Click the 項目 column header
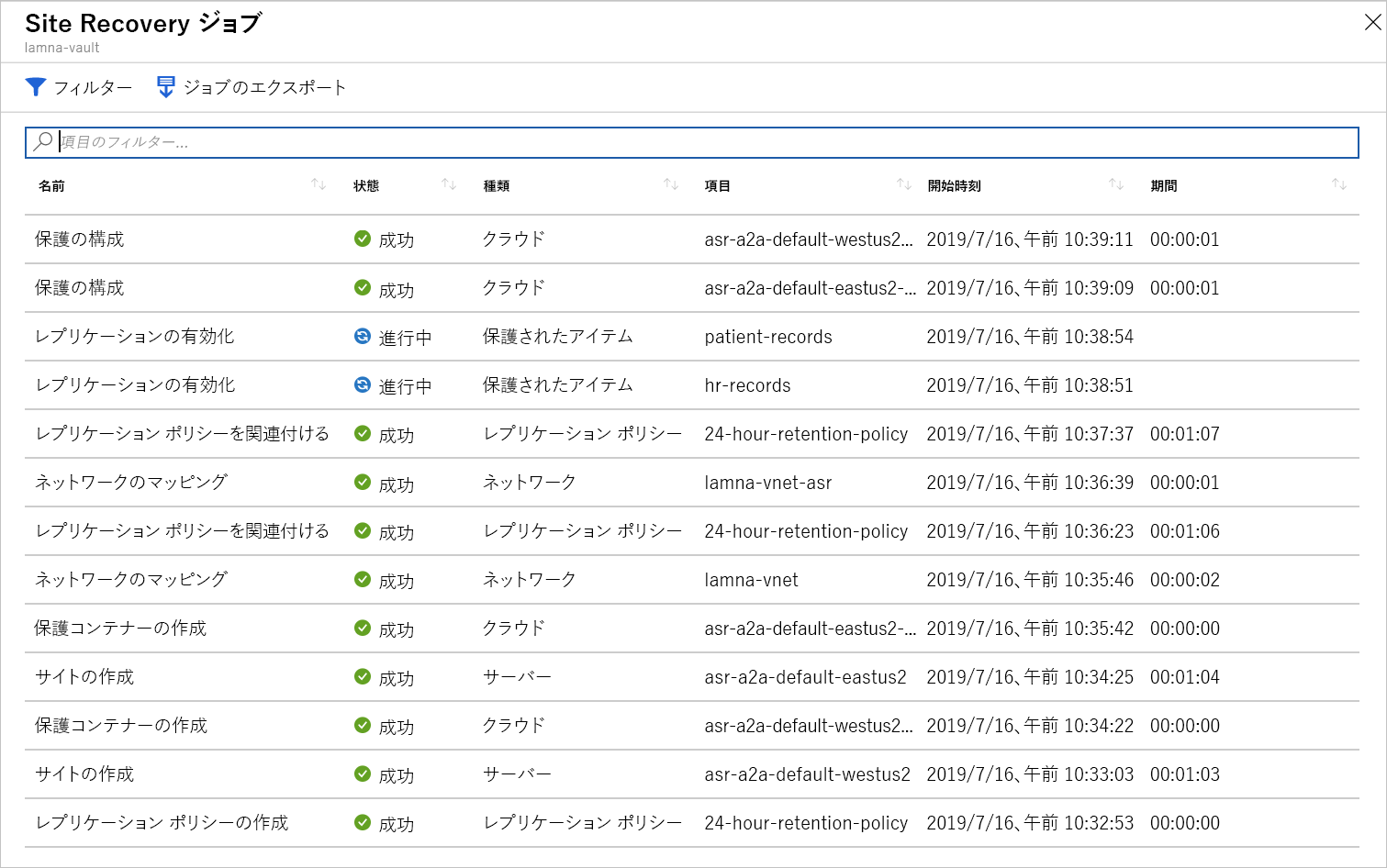The width and height of the screenshot is (1387, 868). point(718,185)
